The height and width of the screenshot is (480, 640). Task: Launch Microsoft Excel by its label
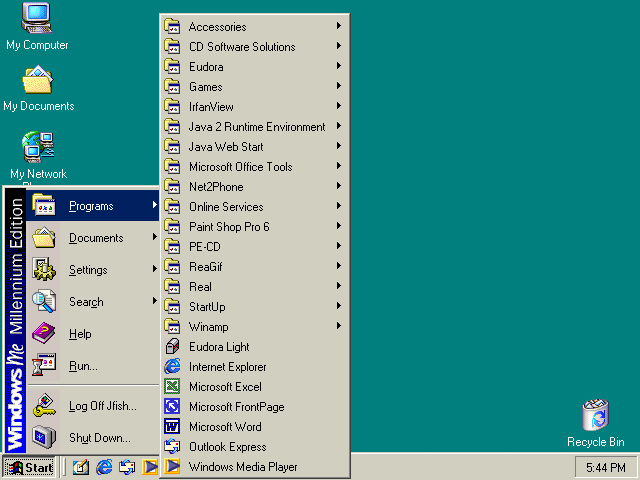[225, 387]
